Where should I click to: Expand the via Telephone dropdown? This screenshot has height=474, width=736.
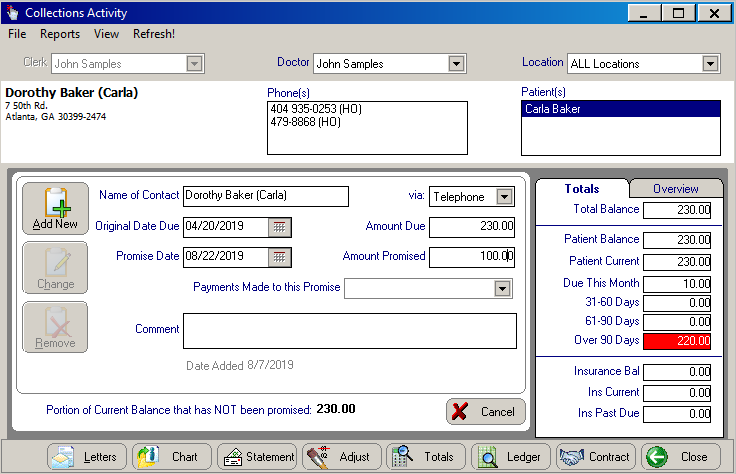505,197
